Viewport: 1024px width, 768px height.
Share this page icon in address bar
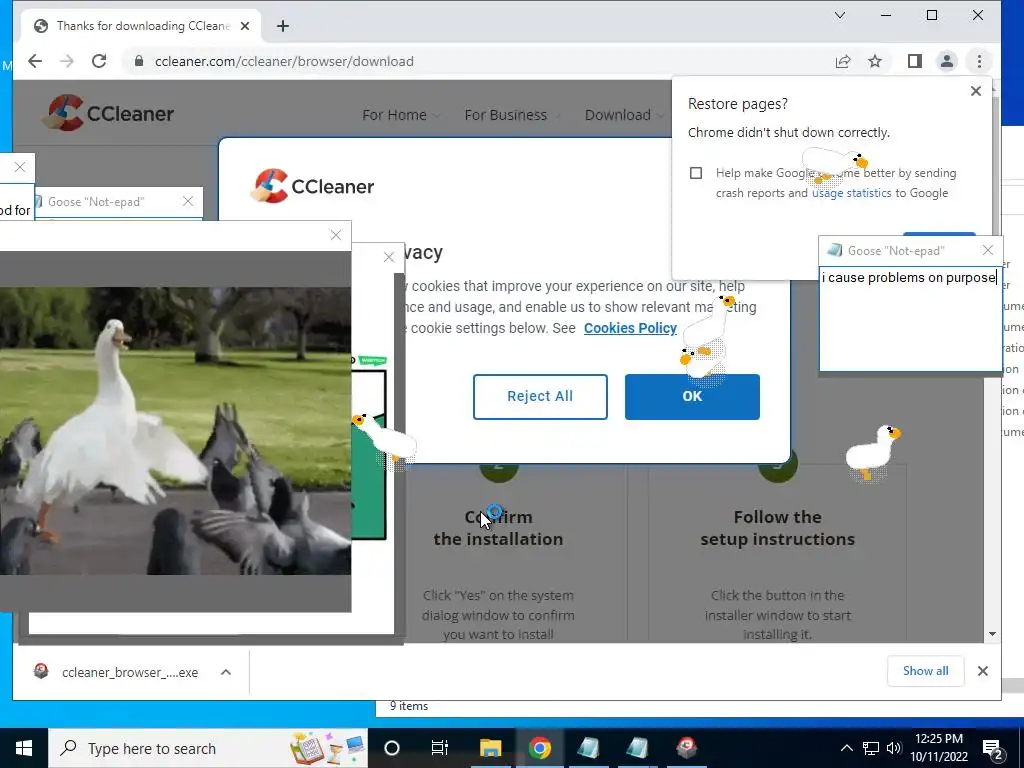(843, 61)
